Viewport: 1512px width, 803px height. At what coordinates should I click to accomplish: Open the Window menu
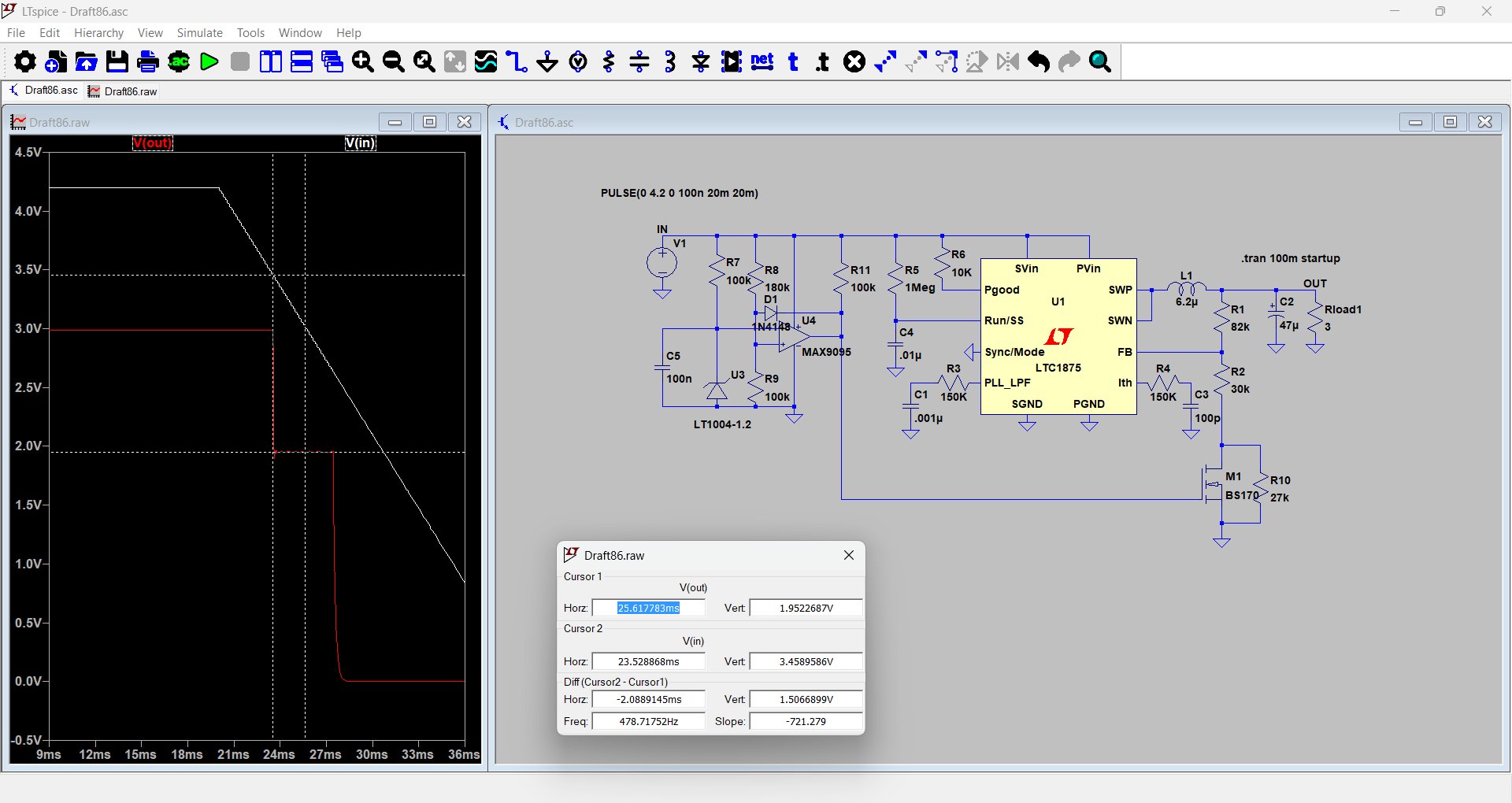point(300,33)
